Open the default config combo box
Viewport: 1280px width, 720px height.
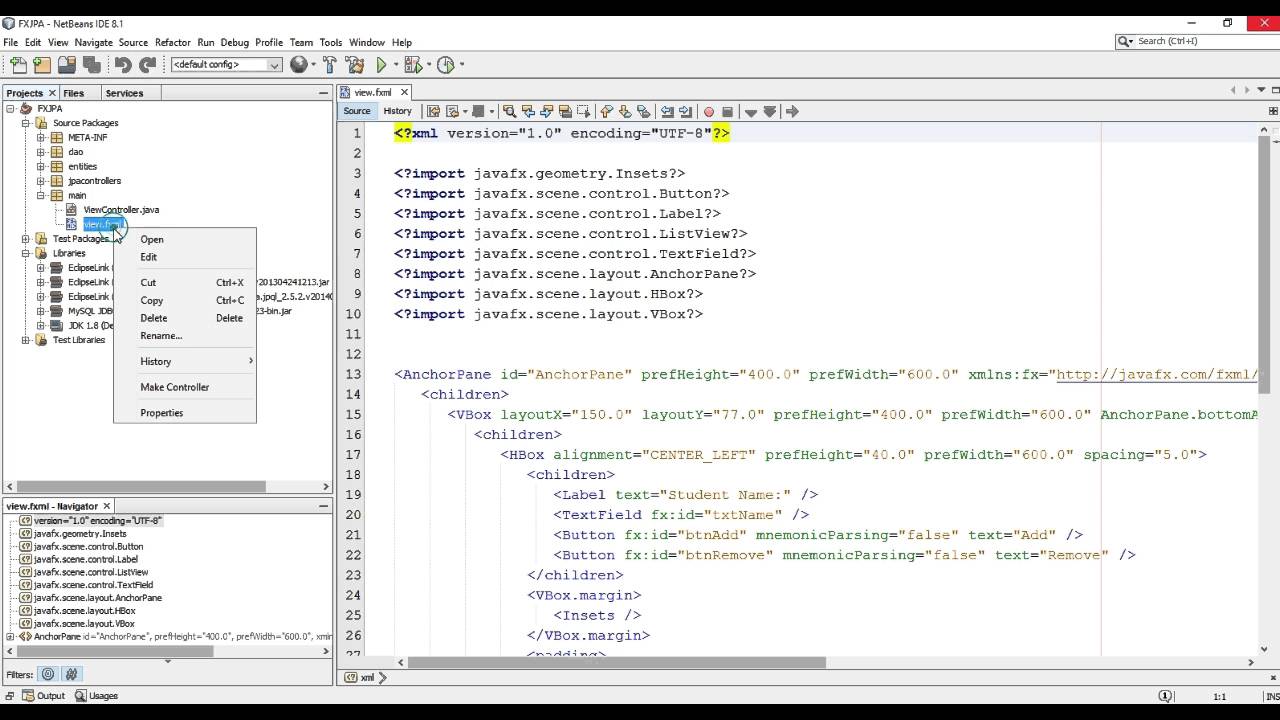point(226,64)
